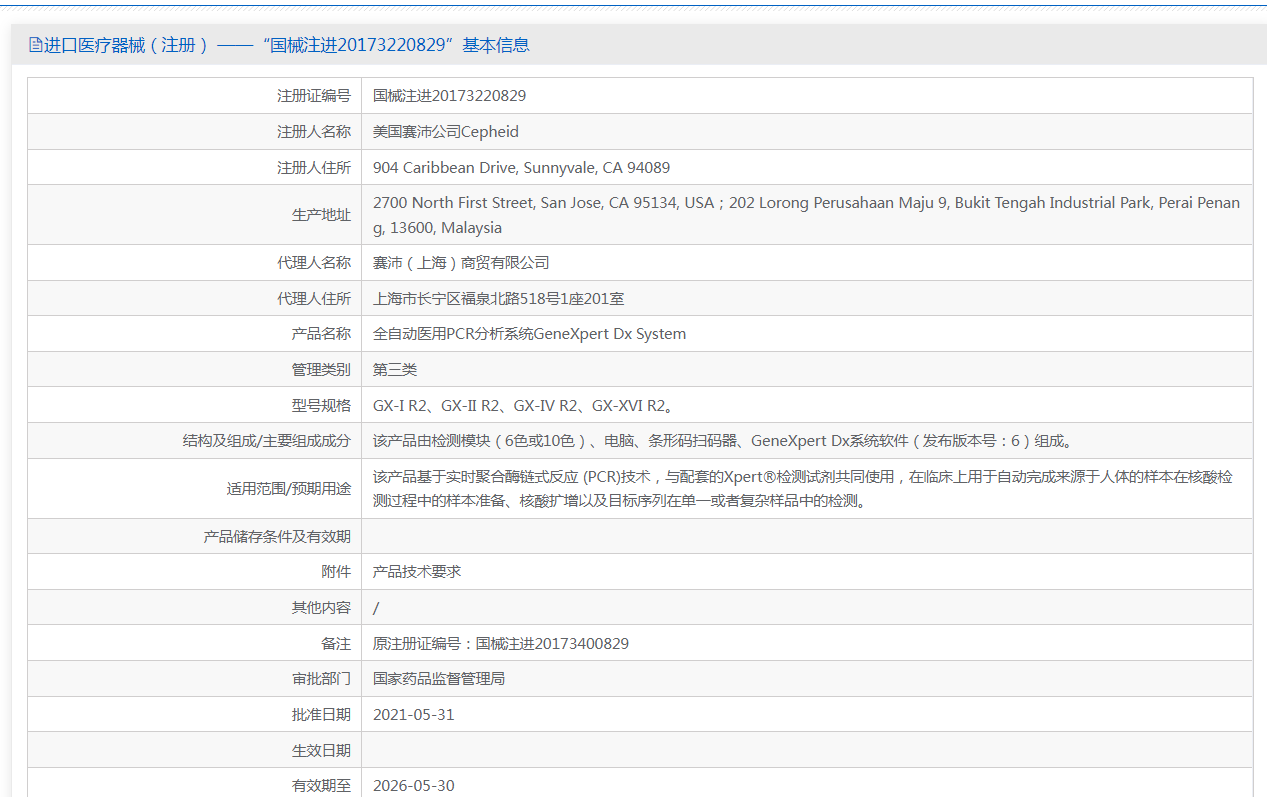Select model list GX-I R2, GX-II R2
The height and width of the screenshot is (797, 1267).
522,406
